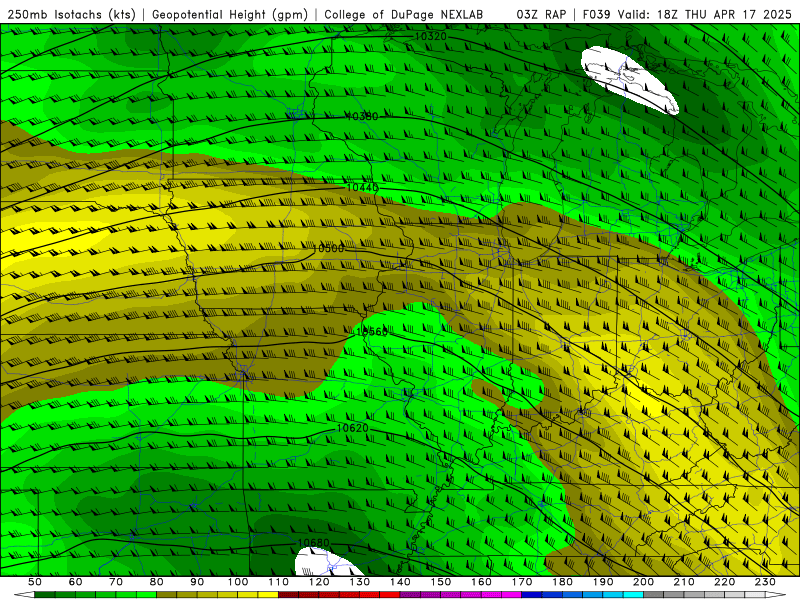Click the 10680 height contour label
This screenshot has width=800, height=600.
[x=313, y=543]
